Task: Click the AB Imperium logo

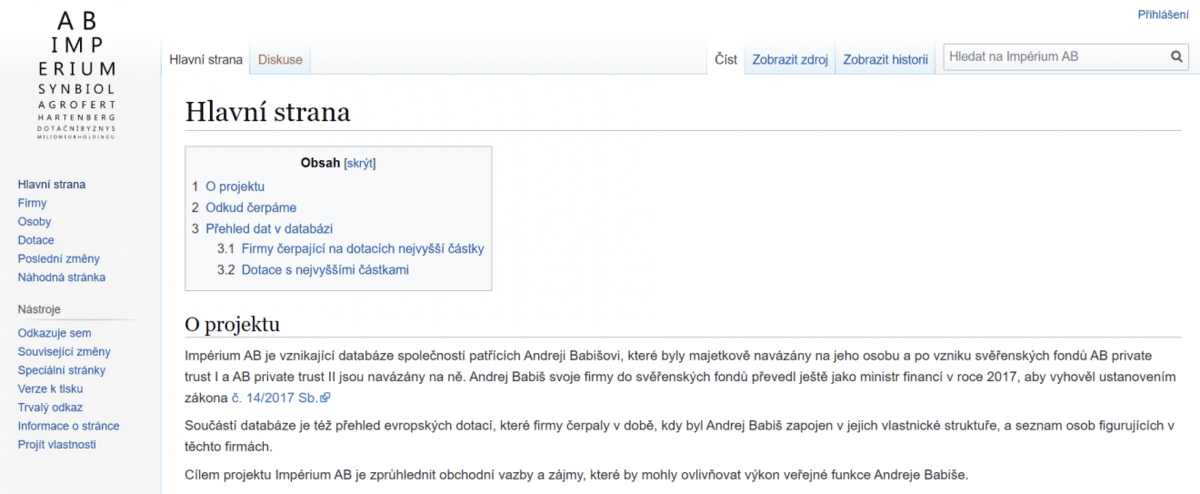Action: [77, 75]
